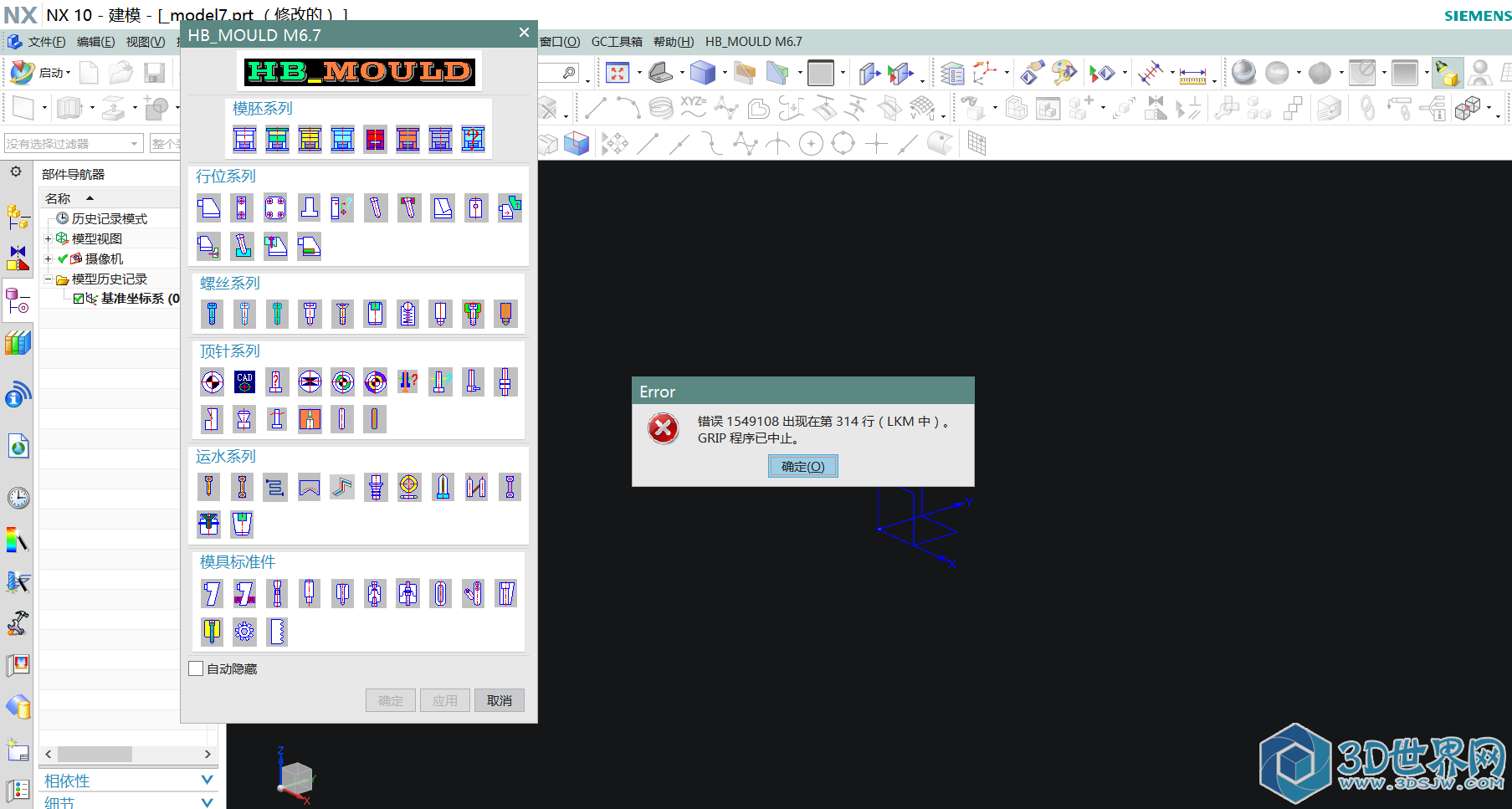1512x809 pixels.
Task: Close the HB_MOULD M6.7 dialog
Action: (x=524, y=33)
